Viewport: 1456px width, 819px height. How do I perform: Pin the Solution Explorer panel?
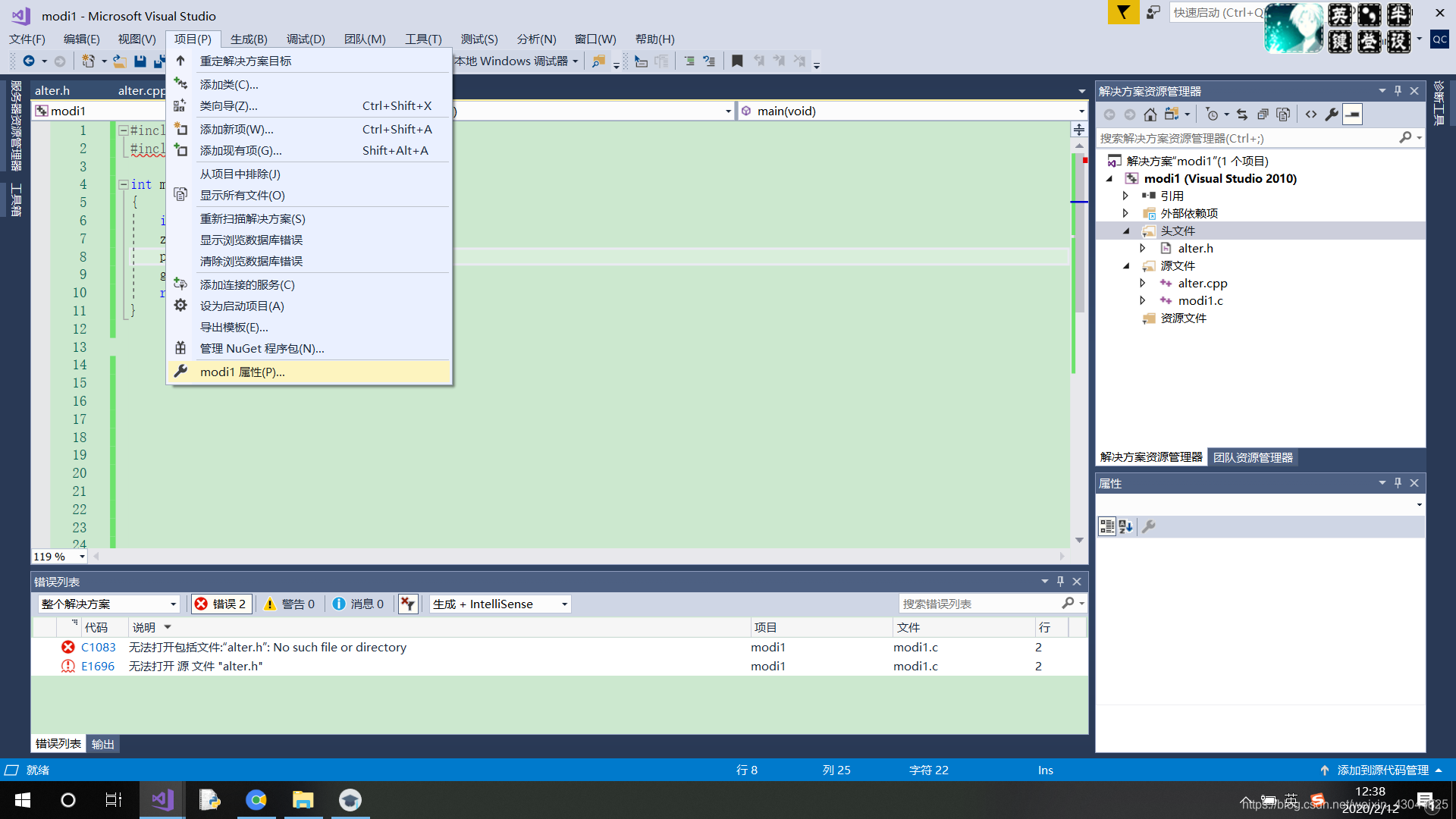[x=1398, y=91]
